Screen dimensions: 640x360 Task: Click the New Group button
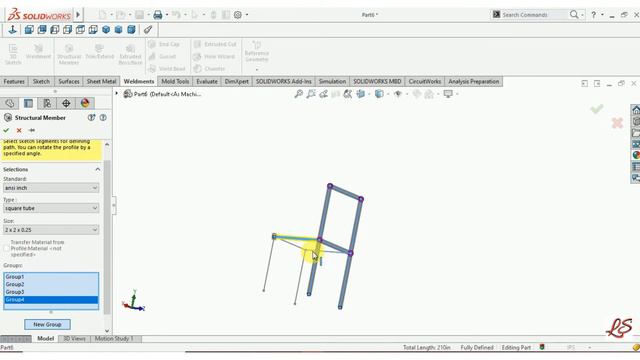coord(47,324)
